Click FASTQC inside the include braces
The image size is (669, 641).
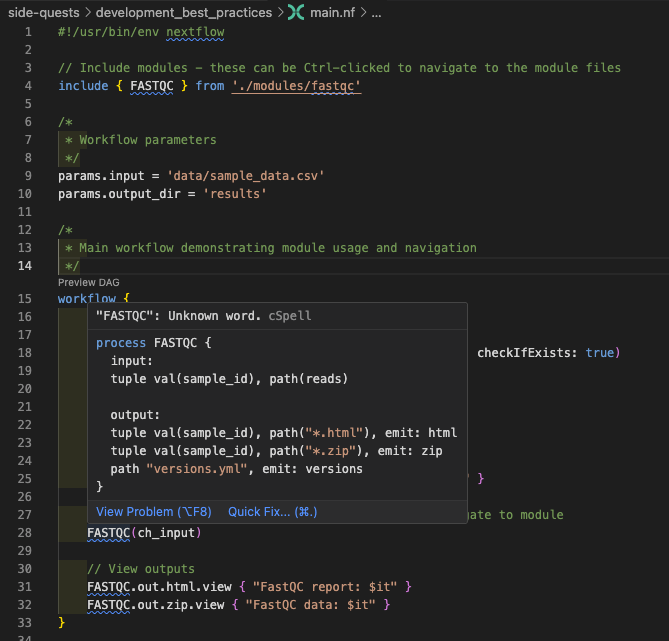click(151, 86)
